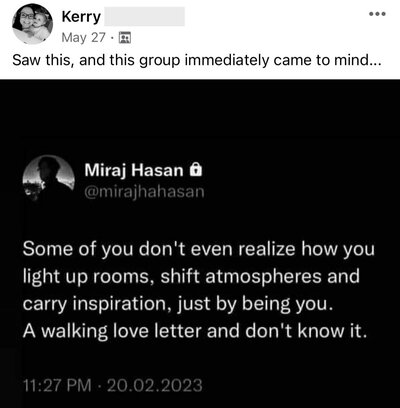This screenshot has height=408, width=400.
Task: Click Miraj Hasan's circular avatar
Action: (x=48, y=180)
